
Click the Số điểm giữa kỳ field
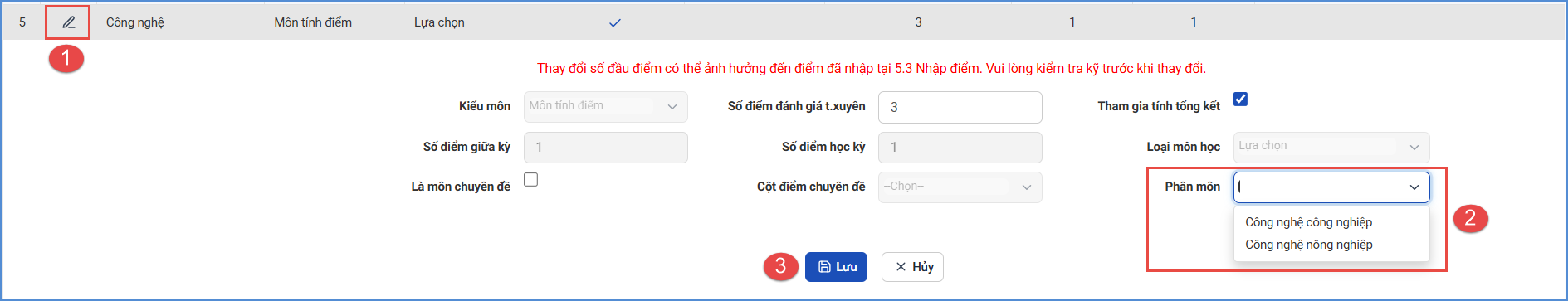coord(606,147)
